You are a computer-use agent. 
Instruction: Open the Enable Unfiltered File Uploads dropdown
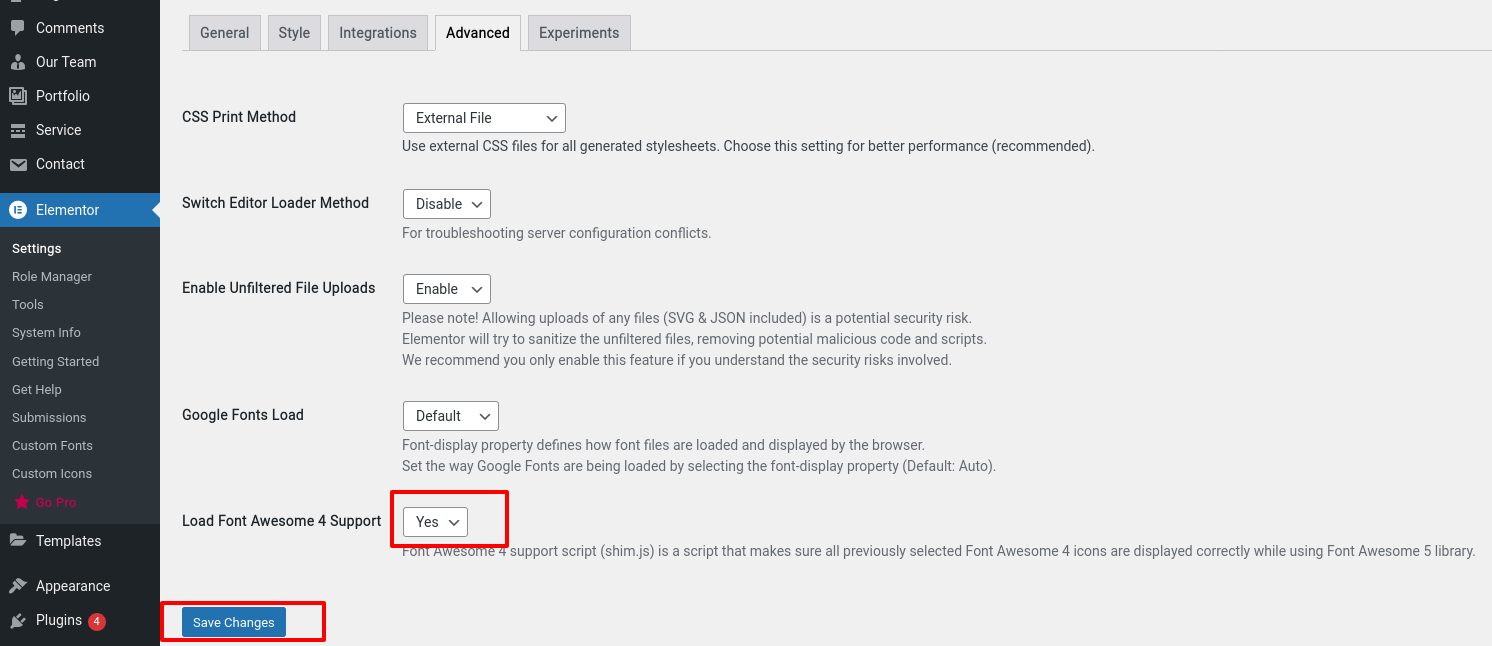click(x=447, y=289)
